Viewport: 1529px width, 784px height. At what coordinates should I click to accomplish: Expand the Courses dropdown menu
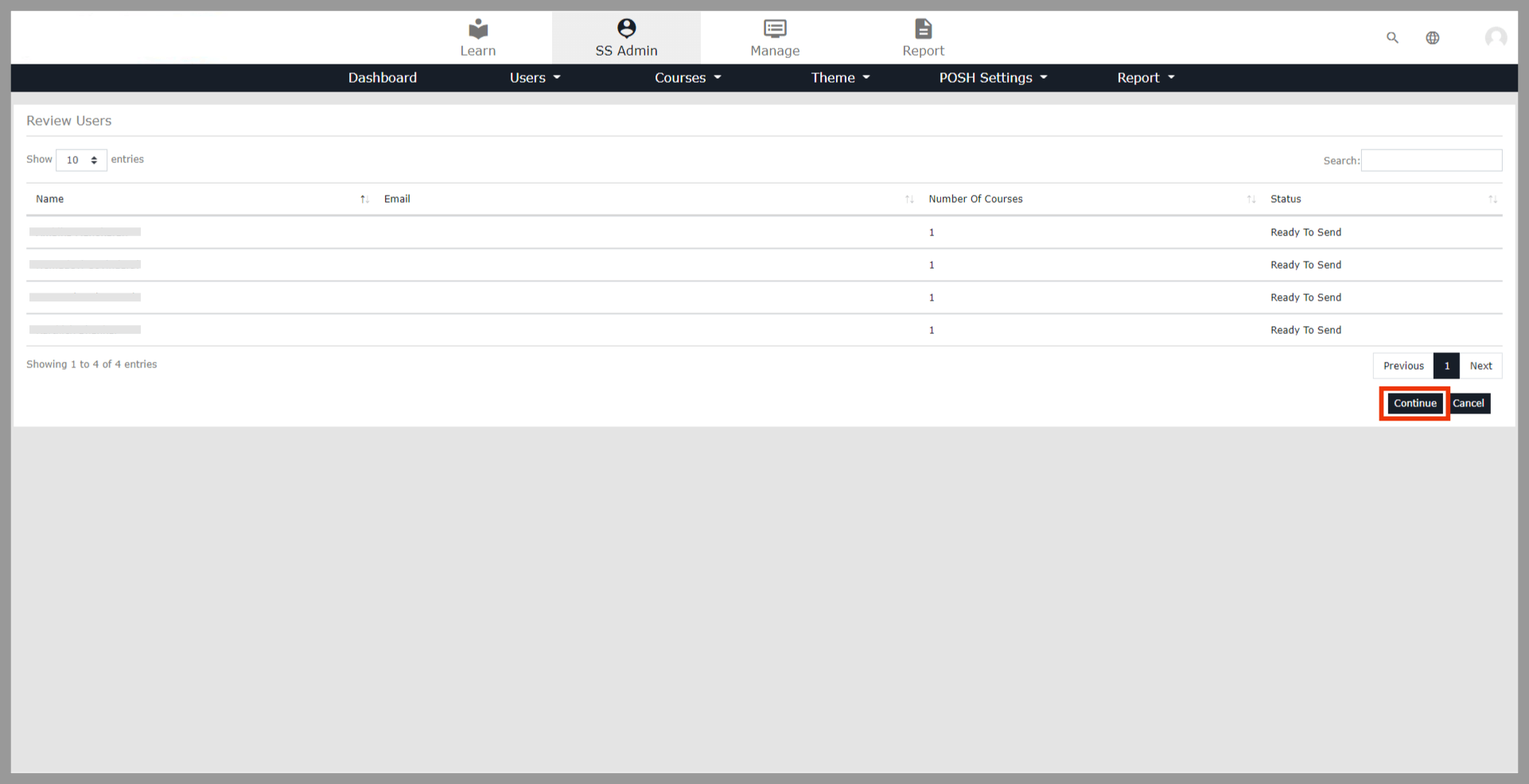click(x=687, y=78)
